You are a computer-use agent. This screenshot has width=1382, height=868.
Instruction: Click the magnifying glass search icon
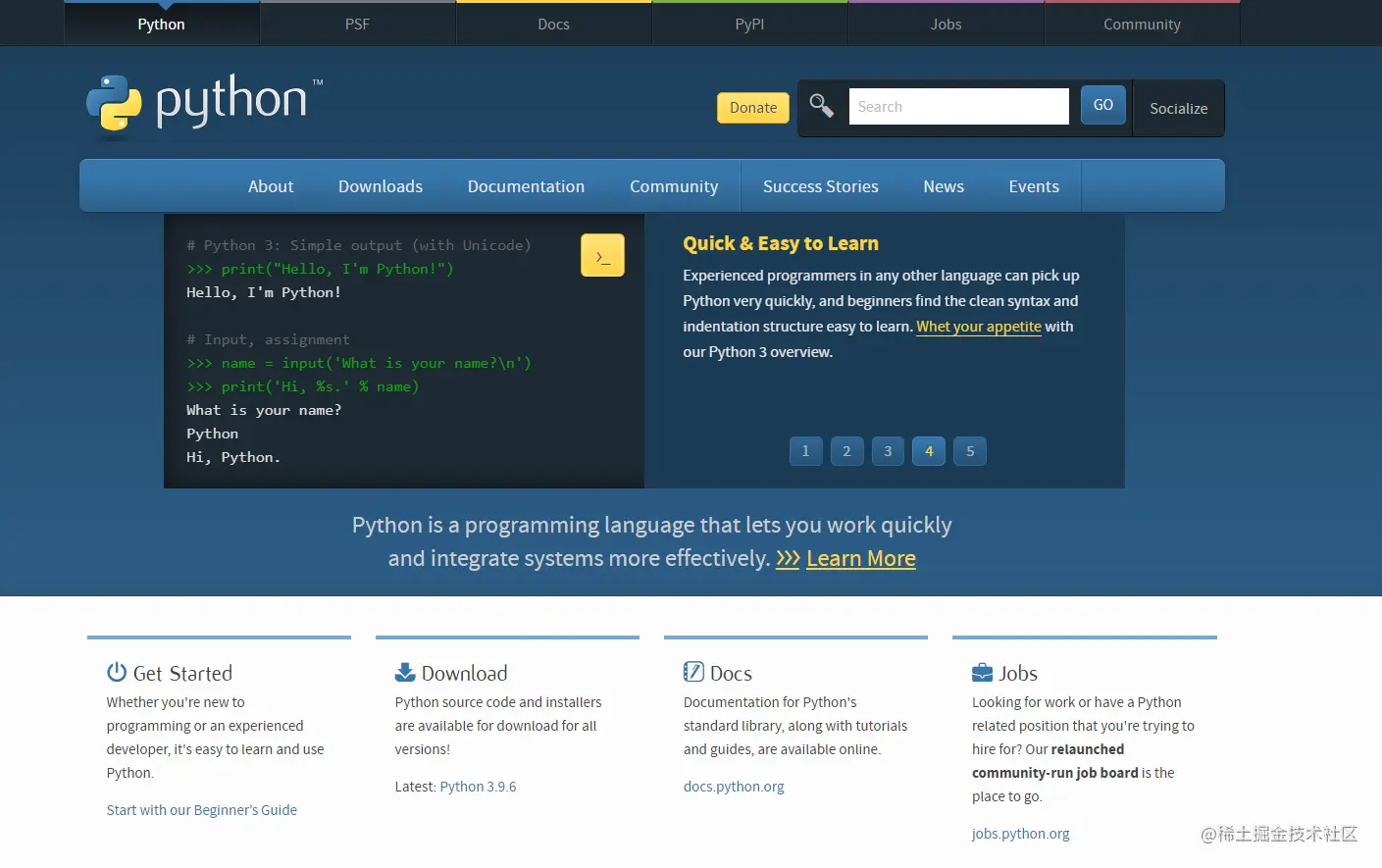821,105
